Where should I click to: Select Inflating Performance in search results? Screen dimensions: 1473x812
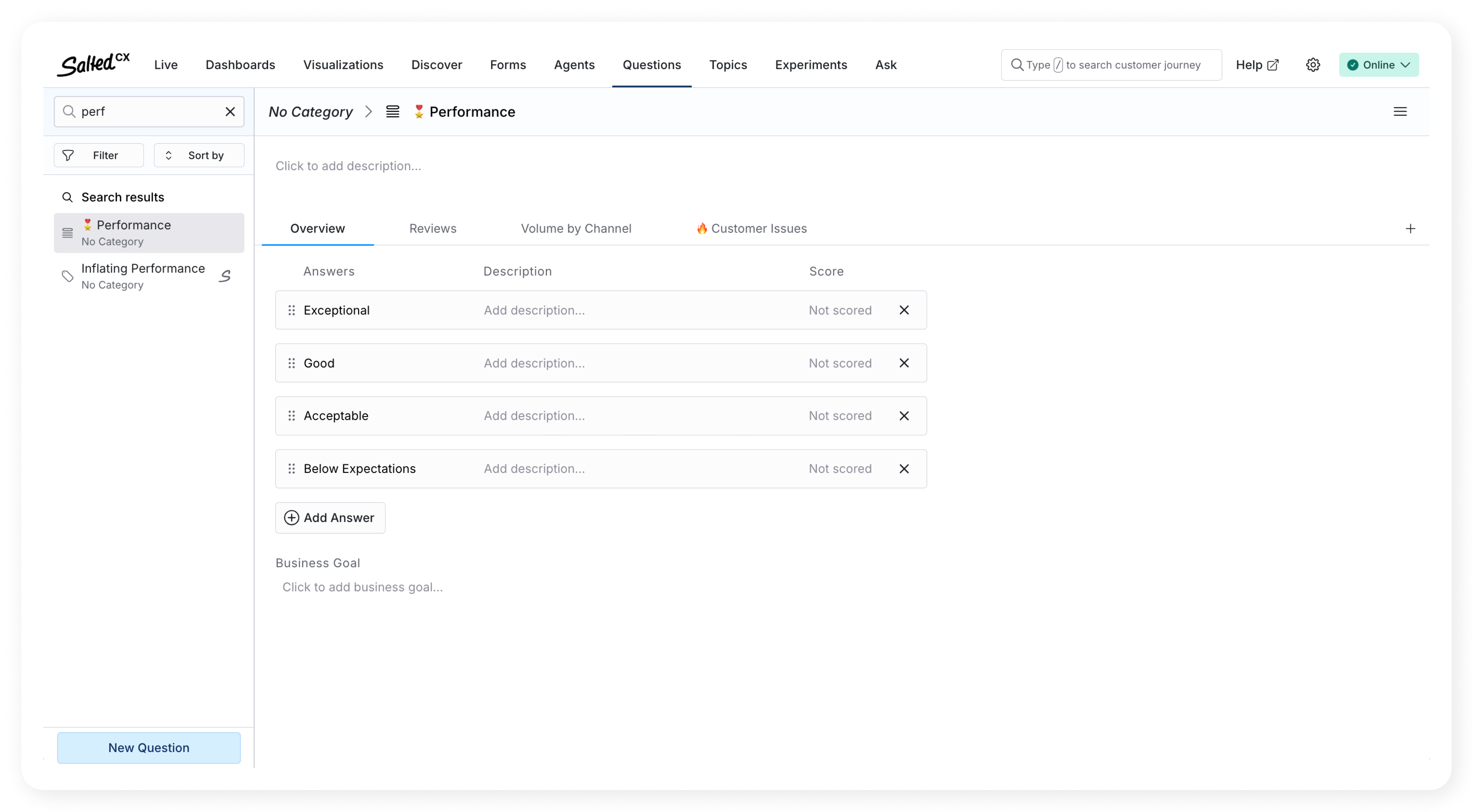[x=143, y=276]
